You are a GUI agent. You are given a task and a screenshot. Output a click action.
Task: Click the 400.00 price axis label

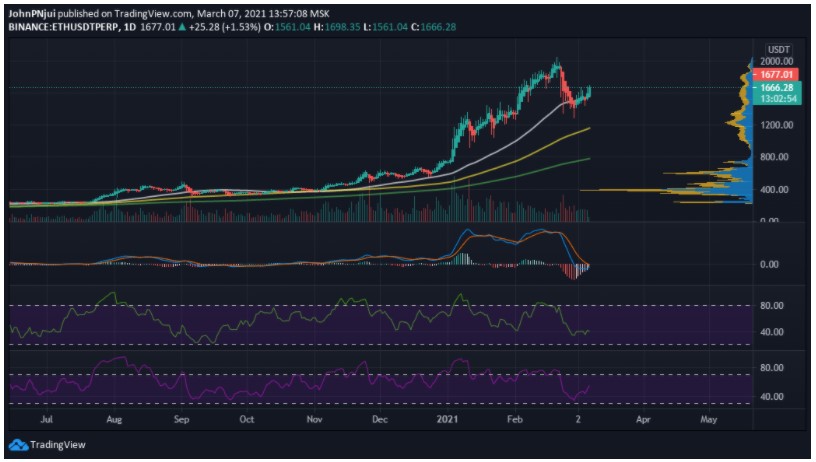(774, 190)
